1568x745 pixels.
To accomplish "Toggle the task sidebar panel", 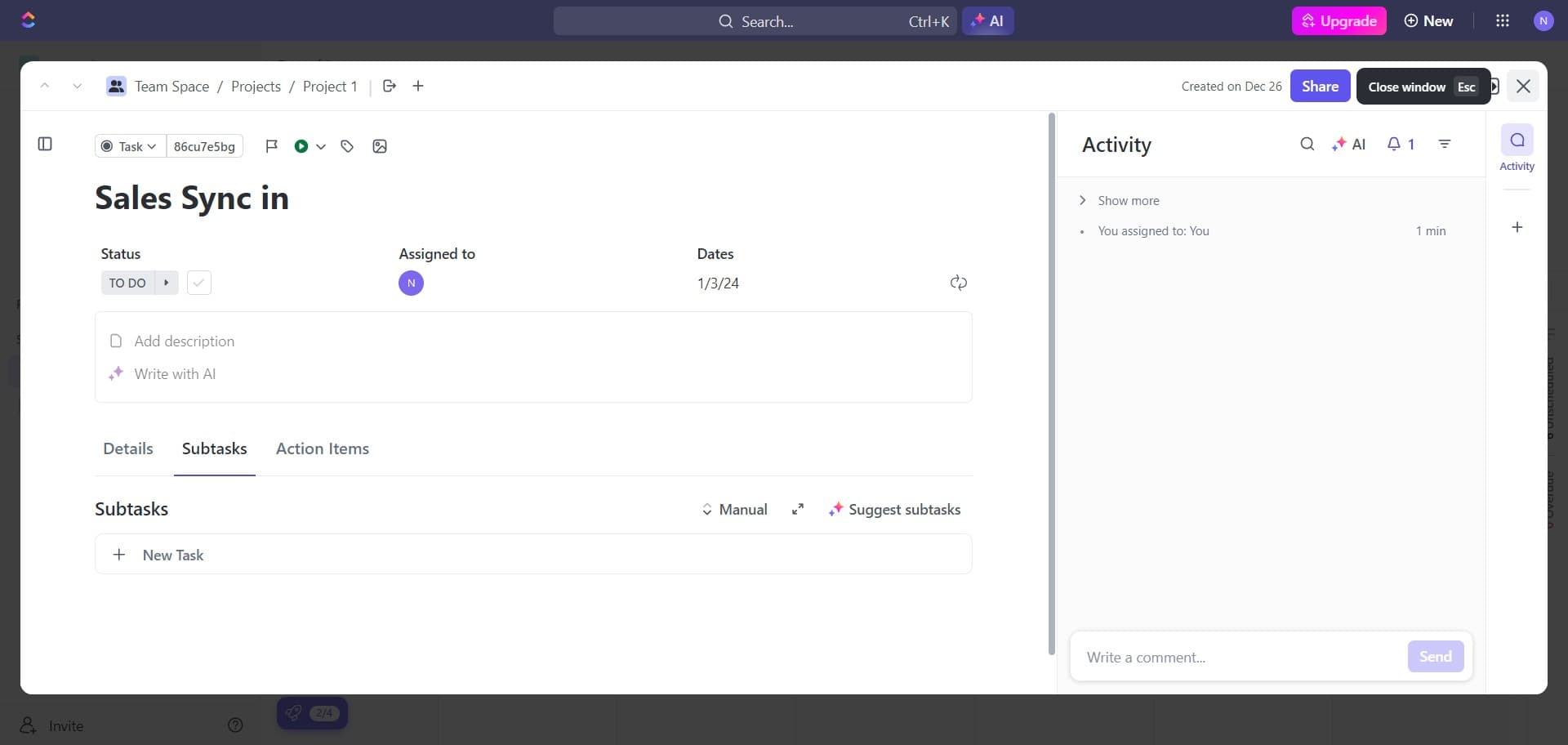I will pyautogui.click(x=45, y=144).
